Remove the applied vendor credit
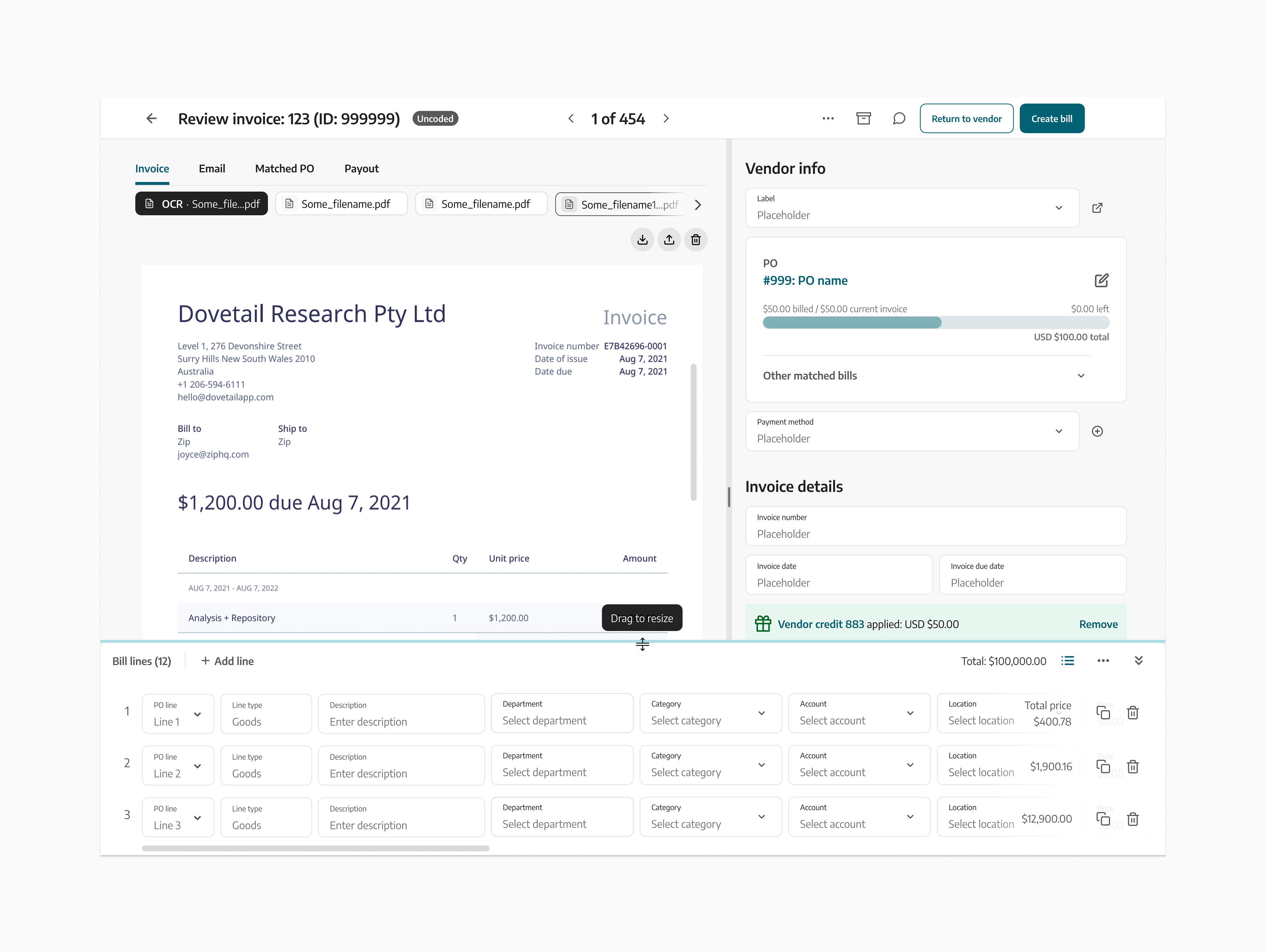The height and width of the screenshot is (952, 1266). [1098, 624]
